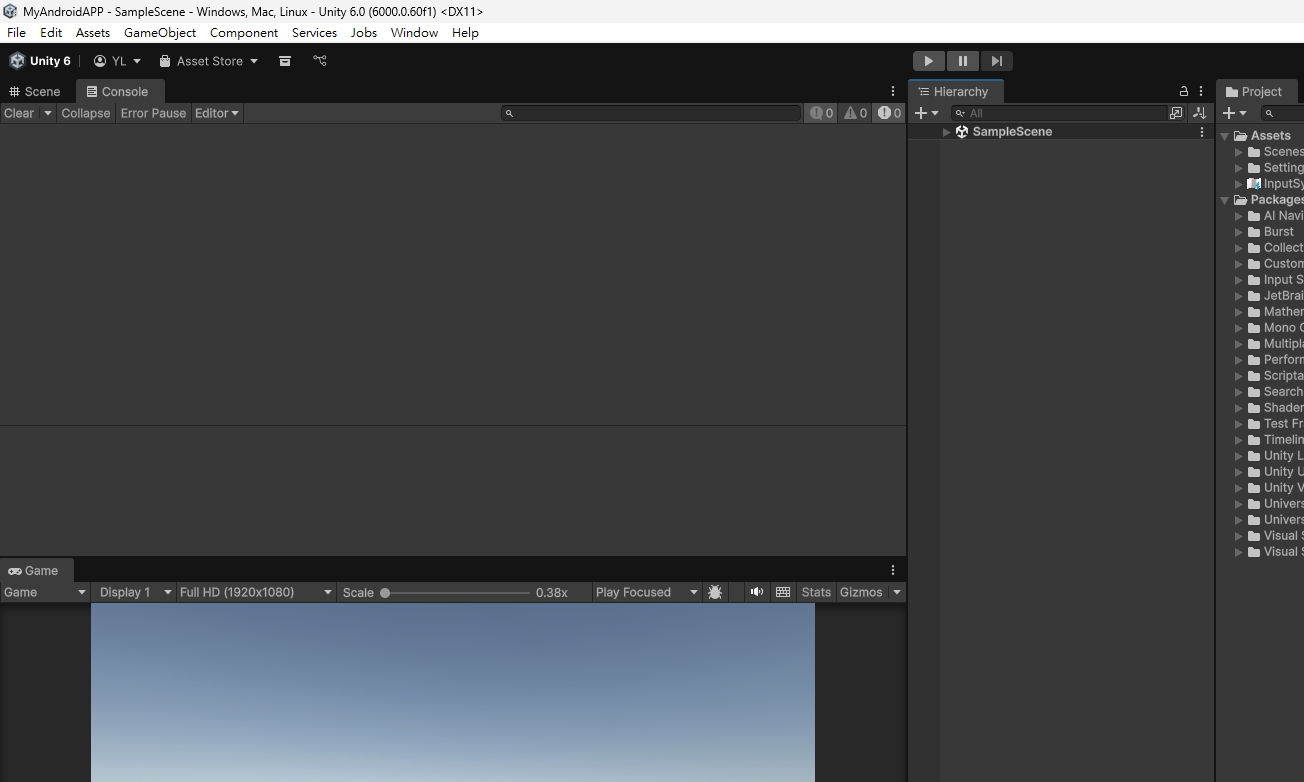This screenshot has width=1304, height=782.
Task: Toggle the Game view shortcuts keyboard icon
Action: (783, 592)
